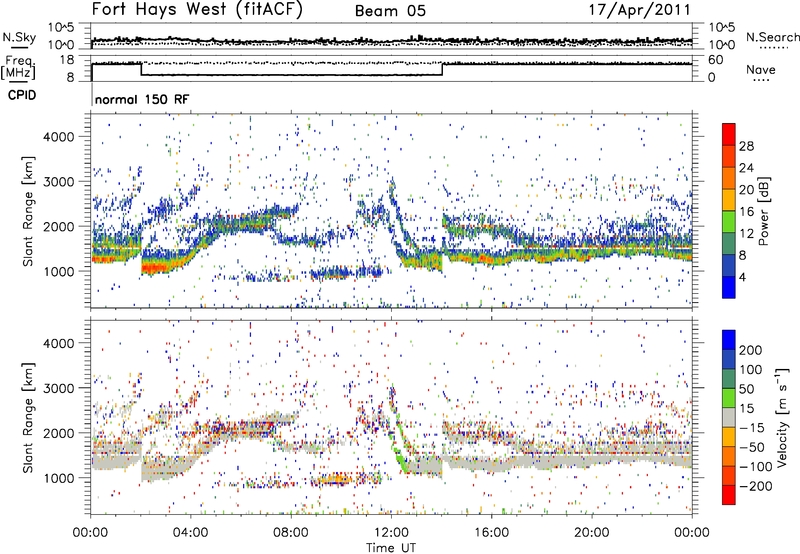This screenshot has width=800, height=554.
Task: Click the '3000' tick of the velocity panel
Action: pos(59,388)
